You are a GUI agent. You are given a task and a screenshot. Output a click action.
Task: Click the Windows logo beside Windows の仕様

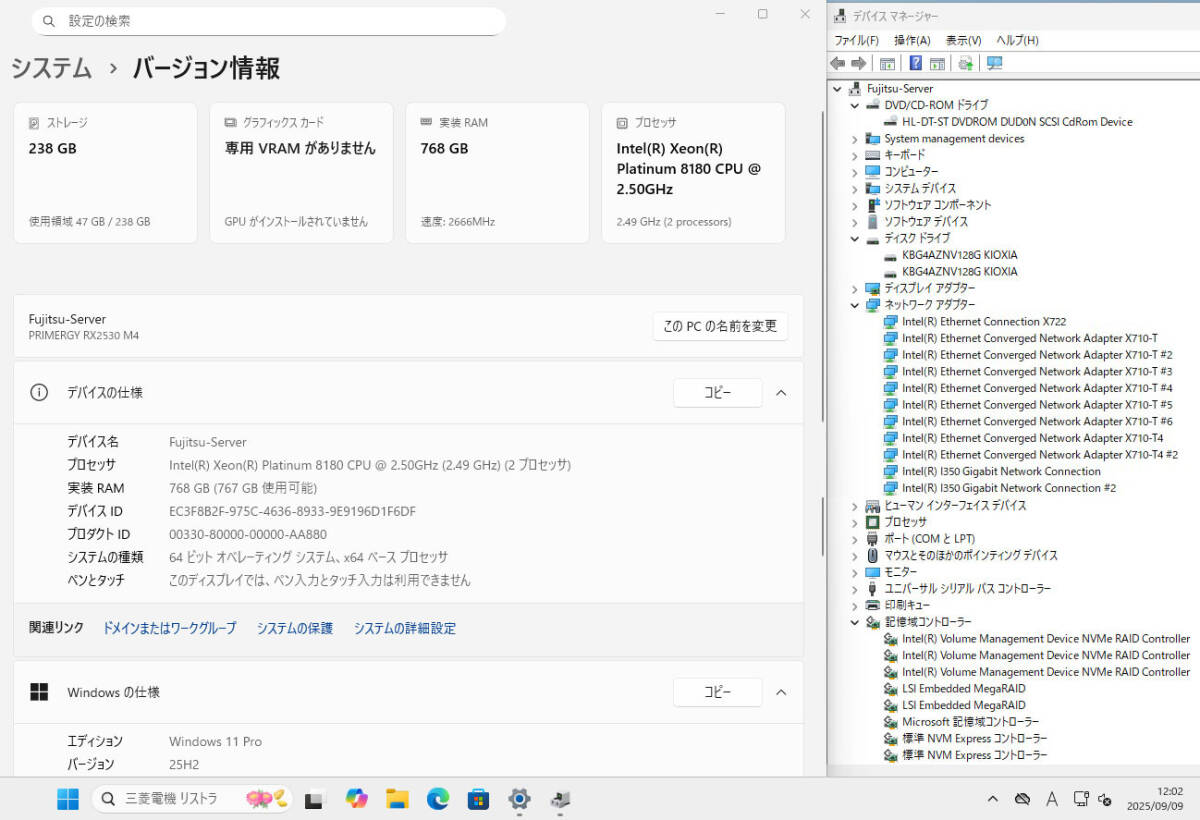point(39,692)
